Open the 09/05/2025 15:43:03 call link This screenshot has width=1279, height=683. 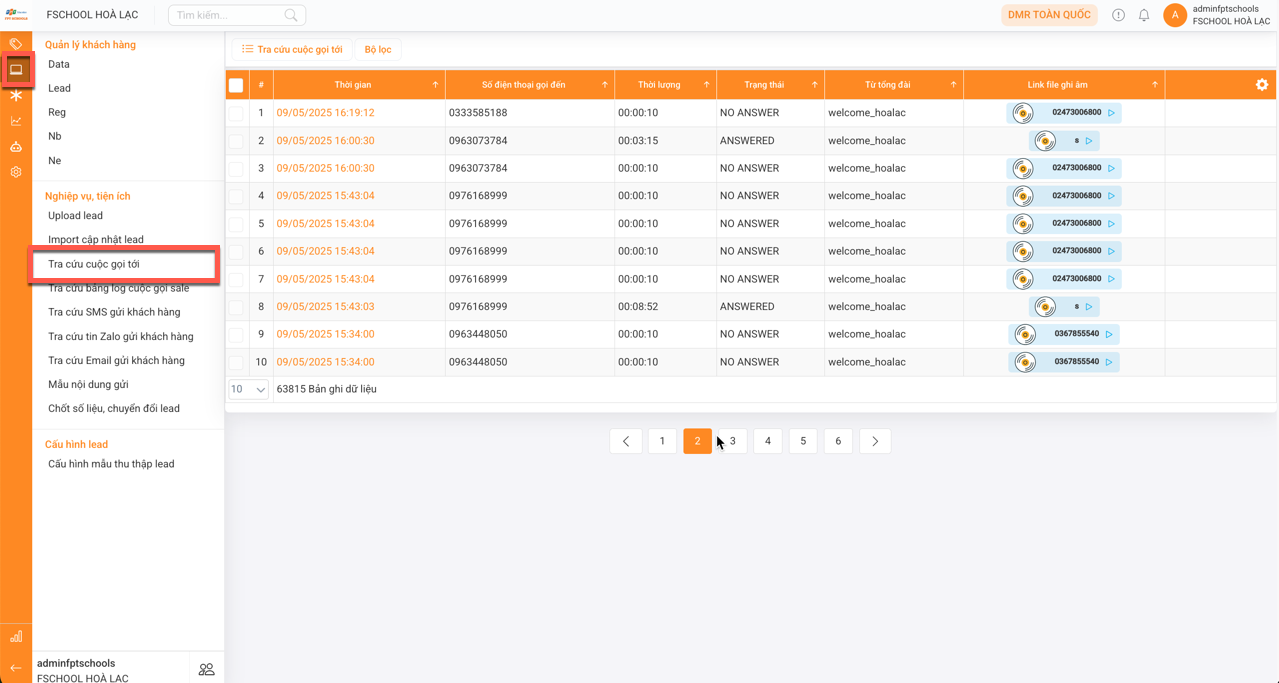[x=325, y=307]
